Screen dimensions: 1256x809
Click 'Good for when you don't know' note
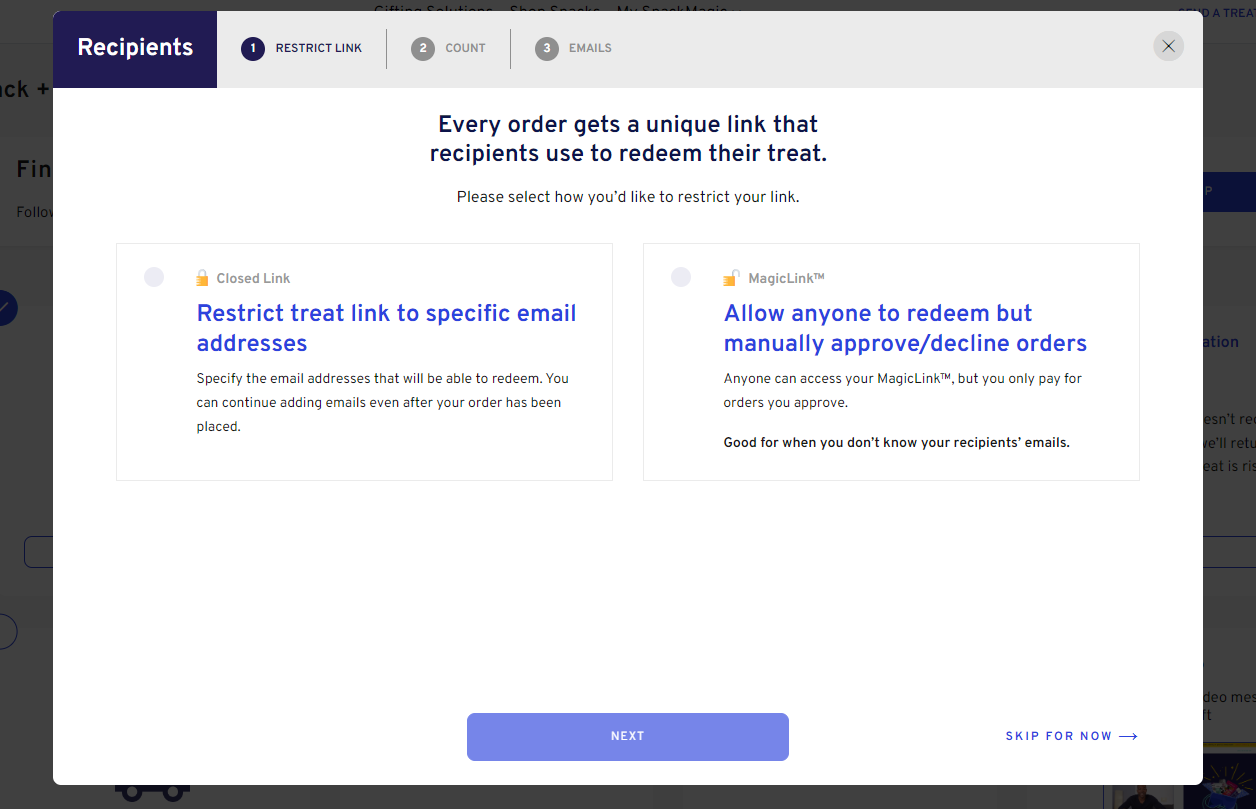[897, 442]
